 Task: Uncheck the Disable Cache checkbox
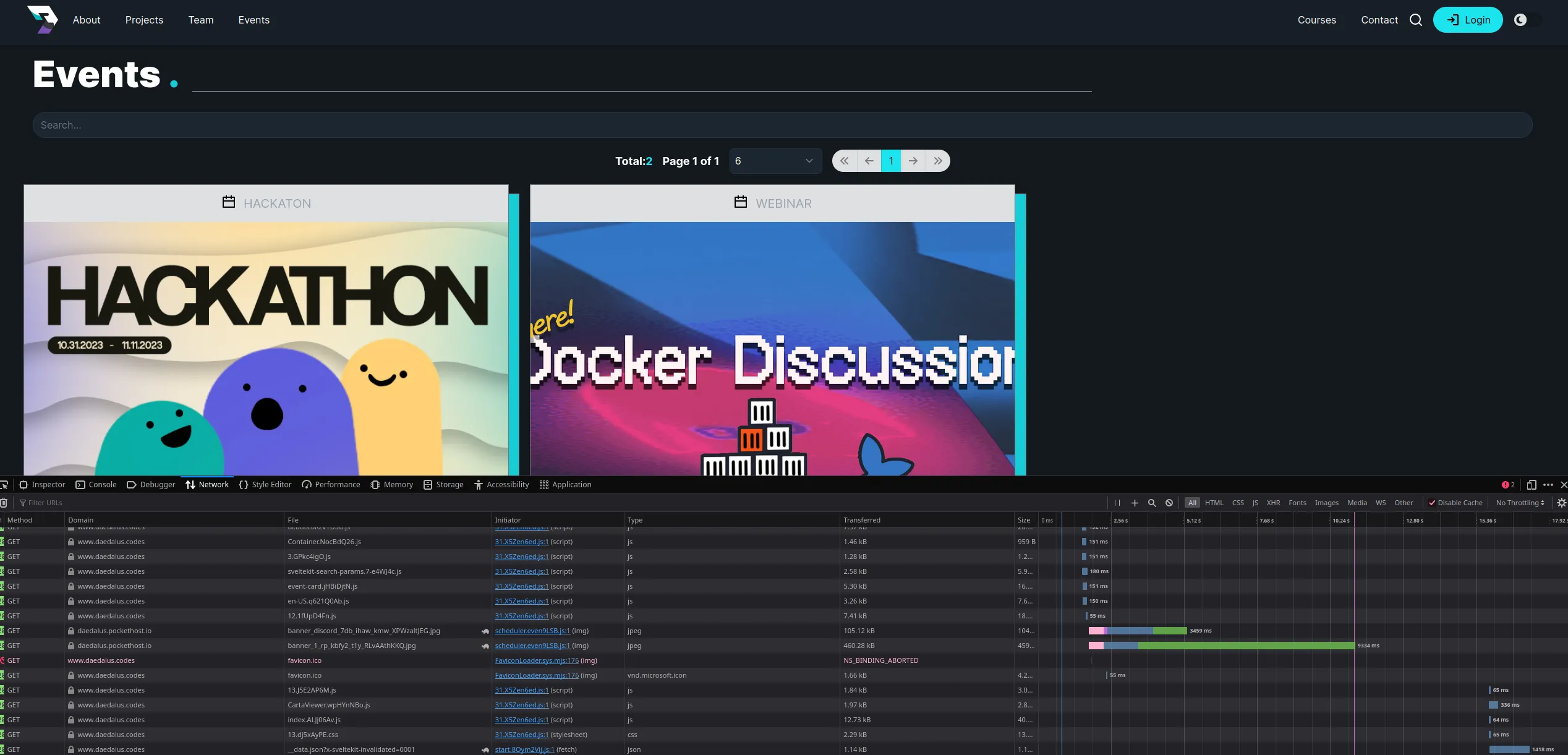[1432, 503]
